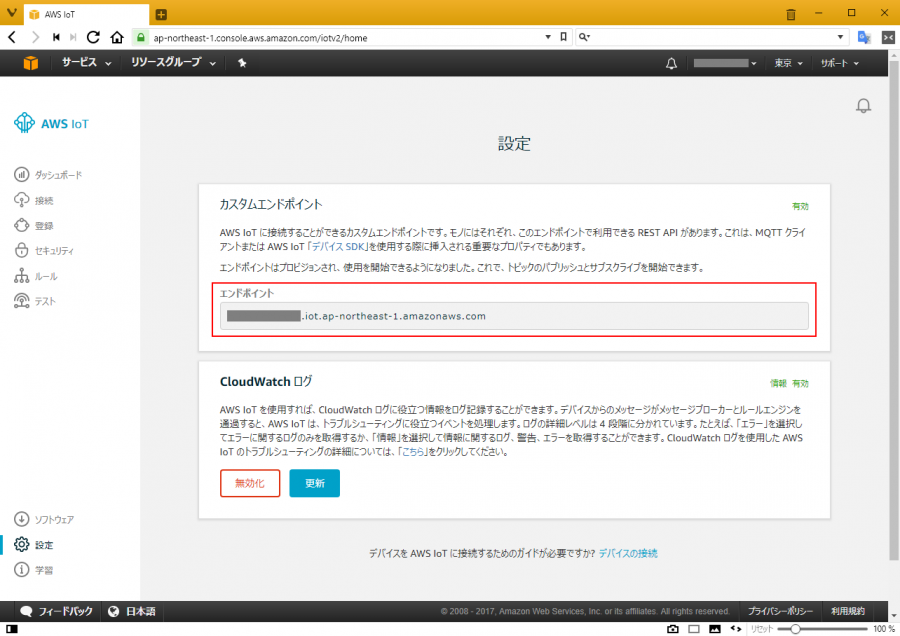Screen dimensions: 900x636
Task: View site info via the green padlock
Action: [x=141, y=38]
